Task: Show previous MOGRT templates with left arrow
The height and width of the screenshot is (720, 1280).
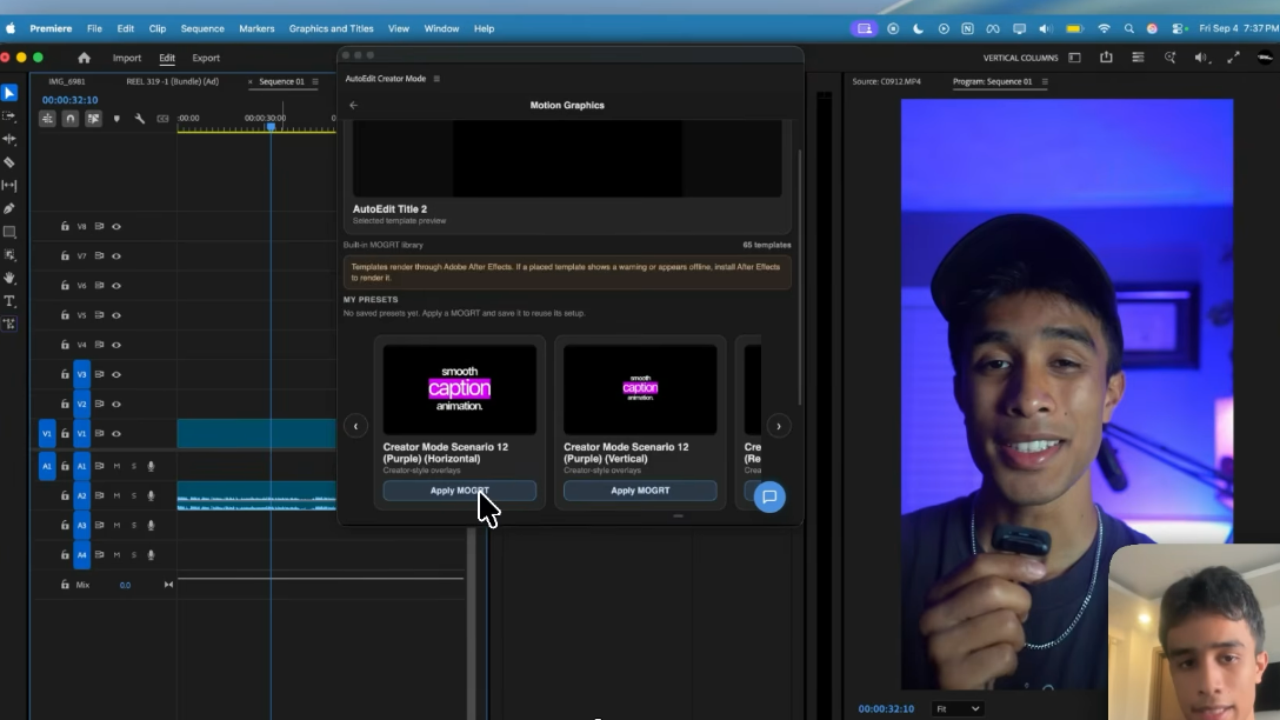Action: tap(355, 426)
